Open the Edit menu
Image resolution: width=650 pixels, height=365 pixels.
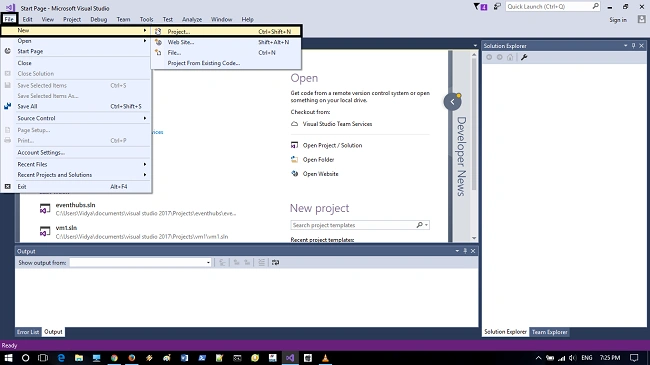pyautogui.click(x=27, y=19)
